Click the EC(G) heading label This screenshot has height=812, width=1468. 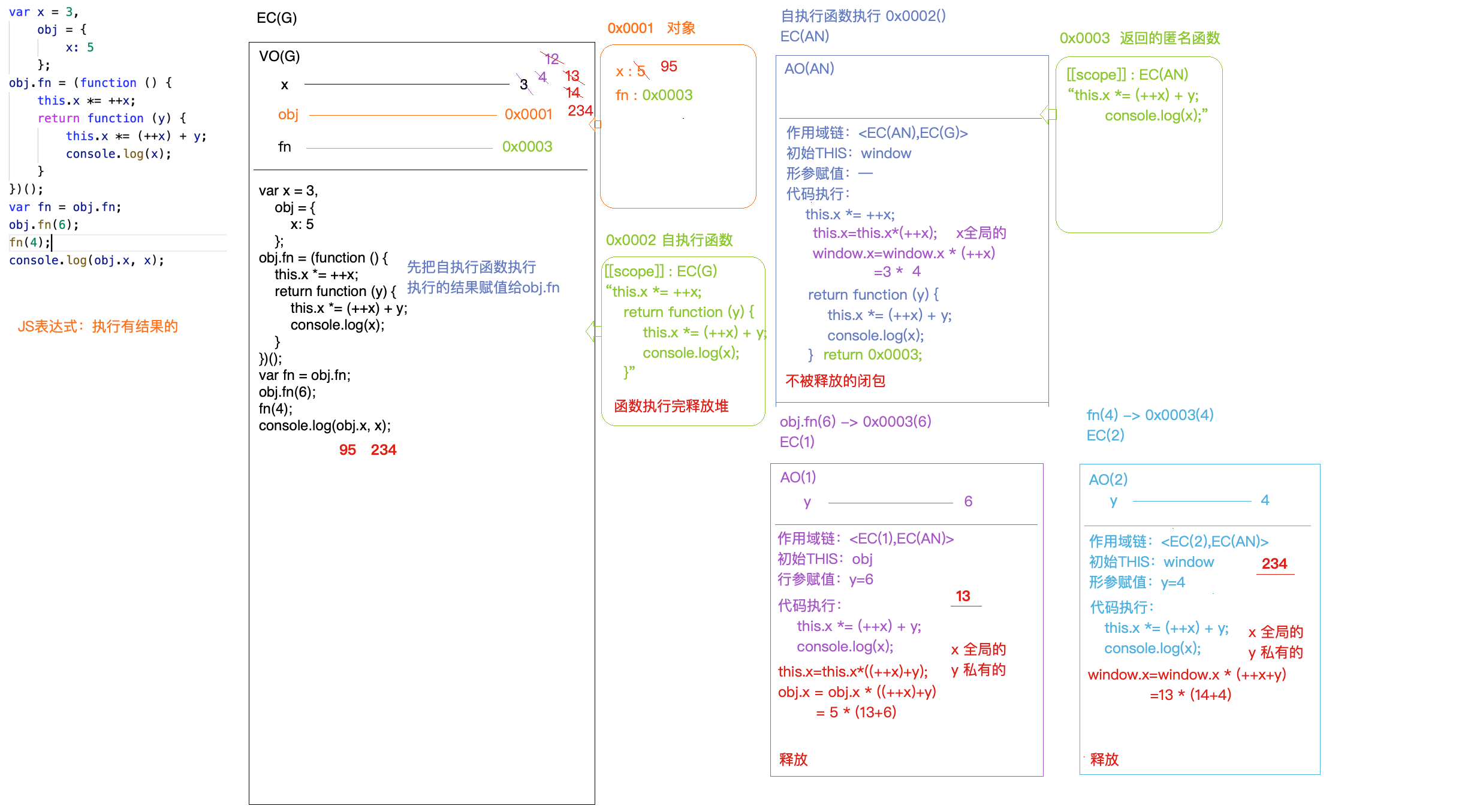pyautogui.click(x=276, y=18)
